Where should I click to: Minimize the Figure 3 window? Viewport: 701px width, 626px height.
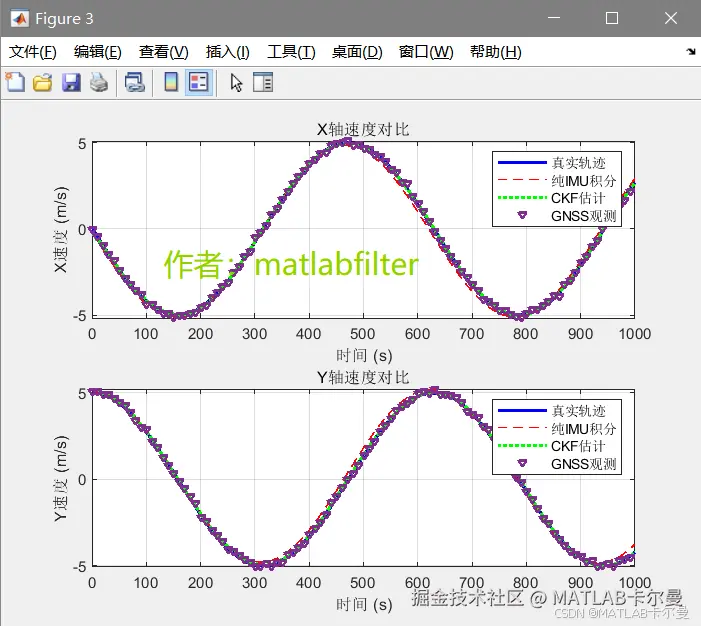point(554,18)
